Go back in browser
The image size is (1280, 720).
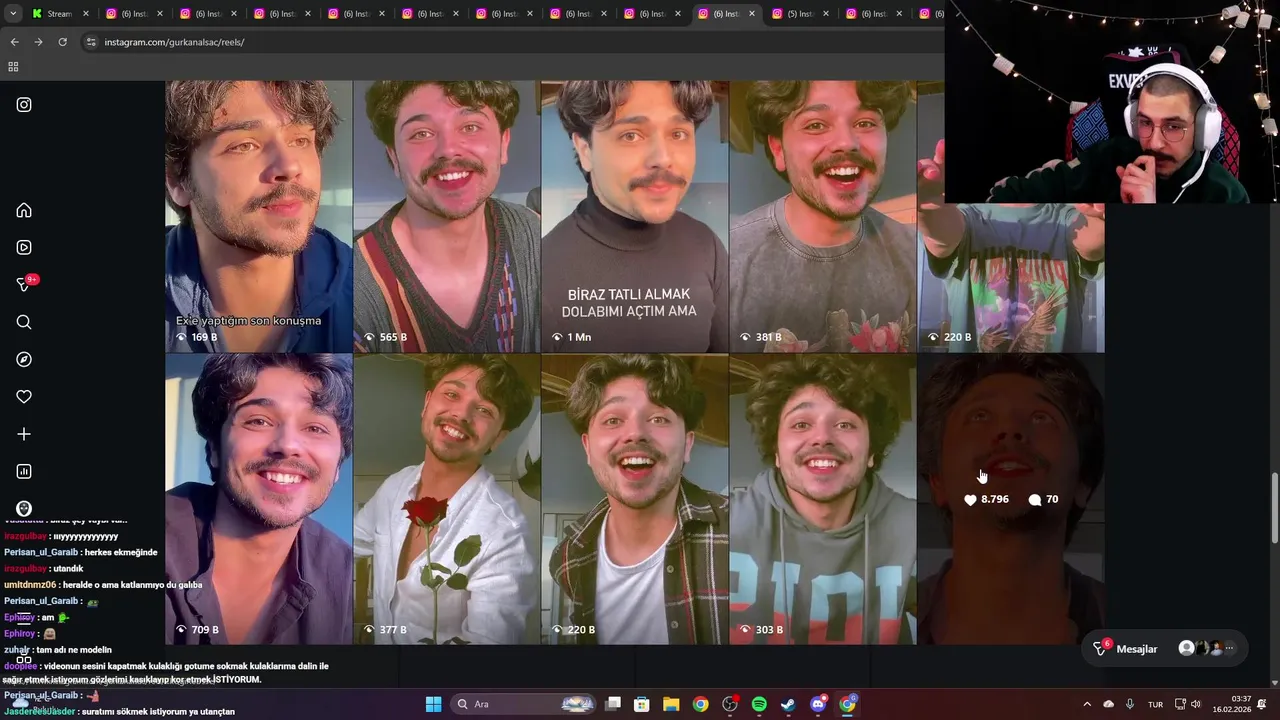click(x=14, y=42)
